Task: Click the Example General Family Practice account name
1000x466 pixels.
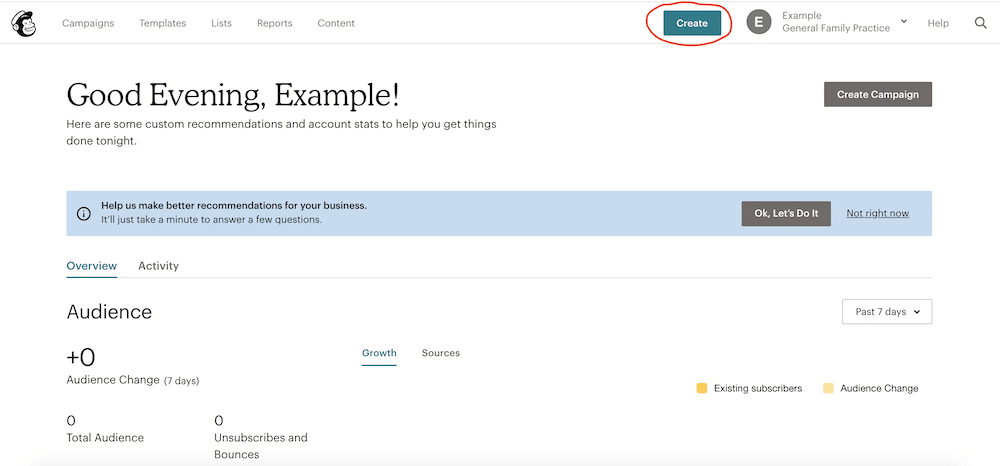Action: point(835,22)
